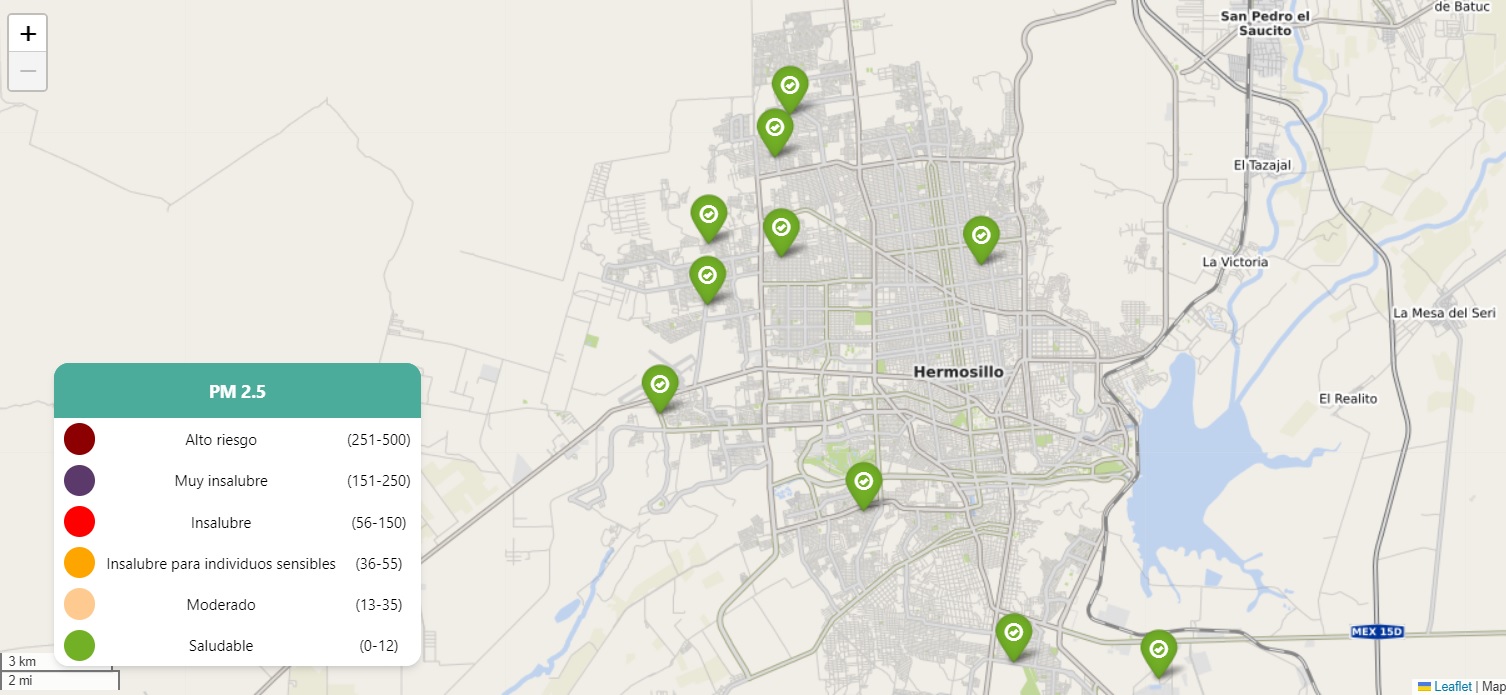Click the PM 2.5 legend header
1506x695 pixels.
[237, 391]
